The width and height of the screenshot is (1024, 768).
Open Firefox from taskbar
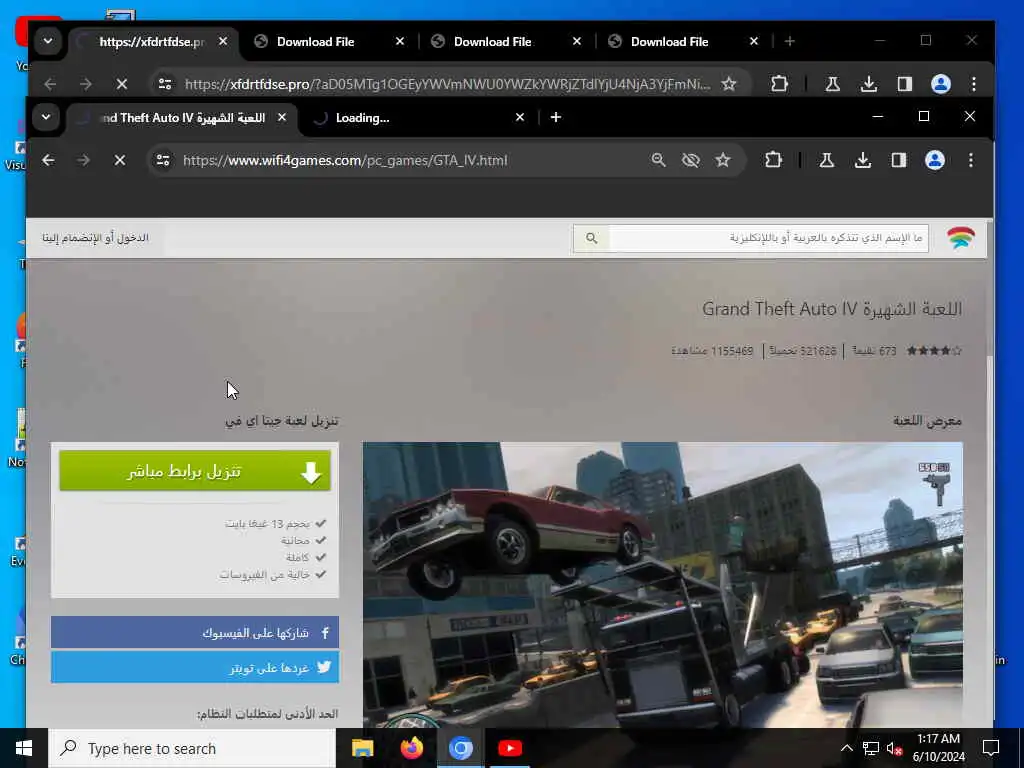coord(411,748)
